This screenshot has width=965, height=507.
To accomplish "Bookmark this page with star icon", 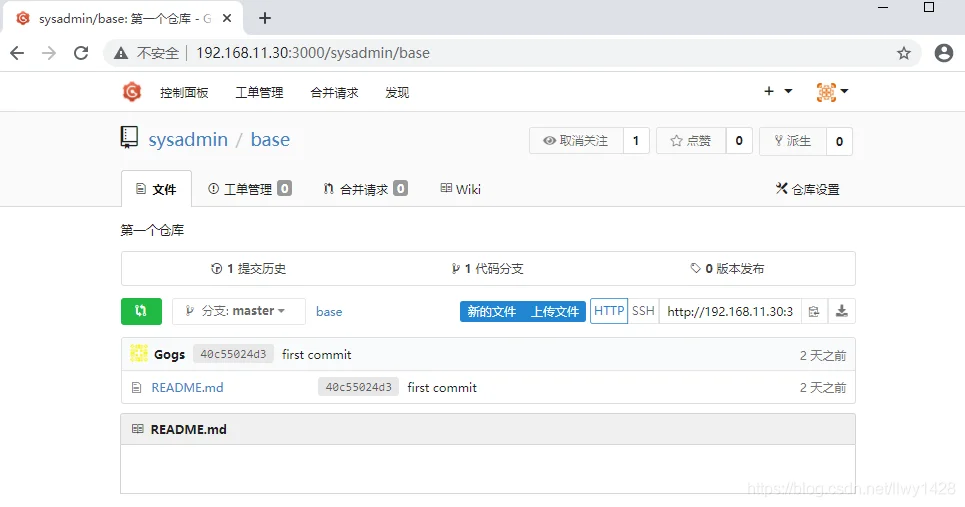I will pos(903,53).
